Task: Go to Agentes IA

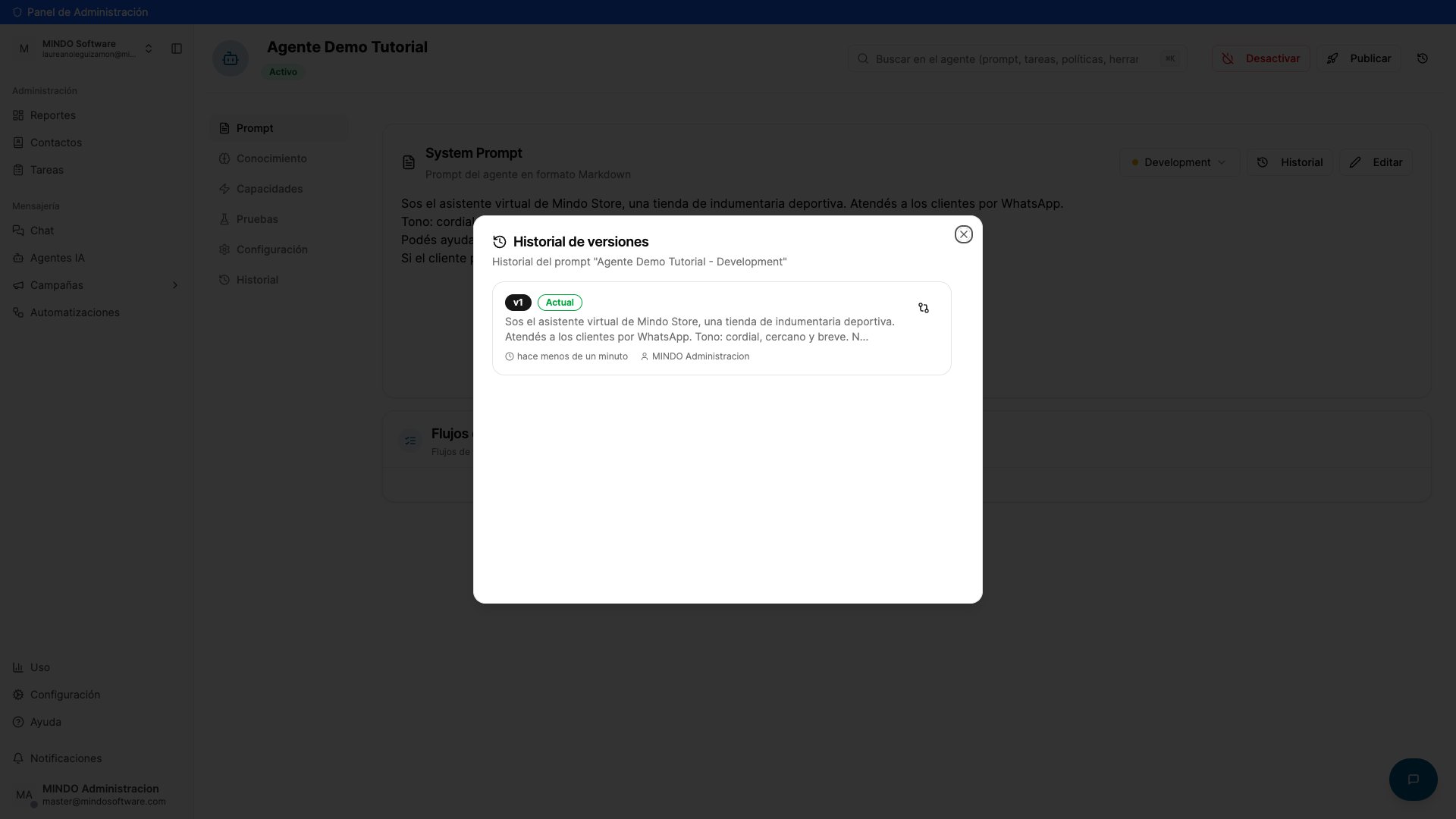Action: 96,258
